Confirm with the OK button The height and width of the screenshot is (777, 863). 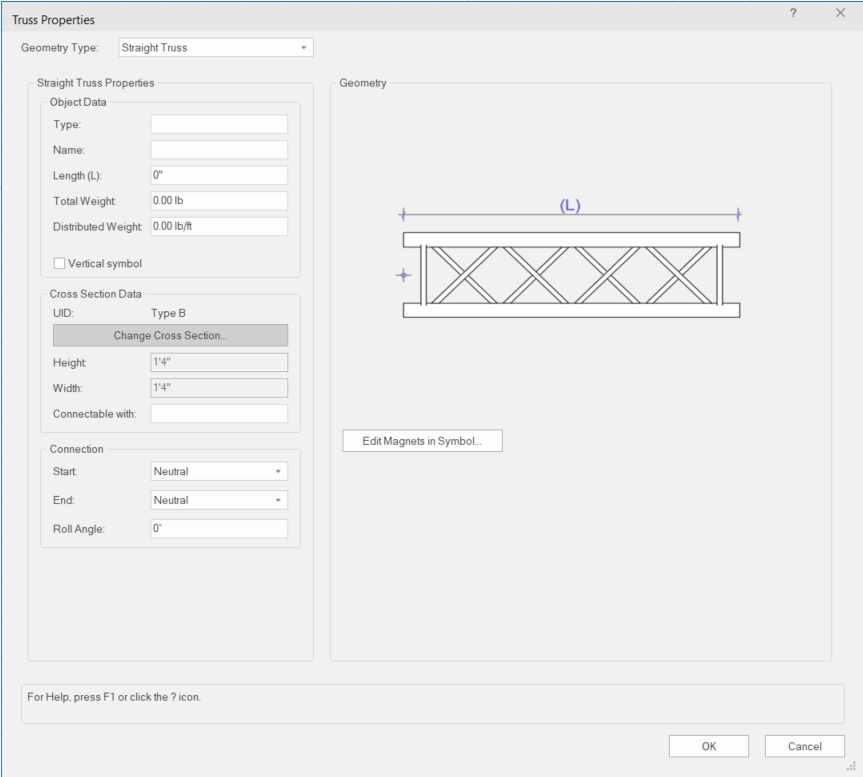click(x=708, y=746)
